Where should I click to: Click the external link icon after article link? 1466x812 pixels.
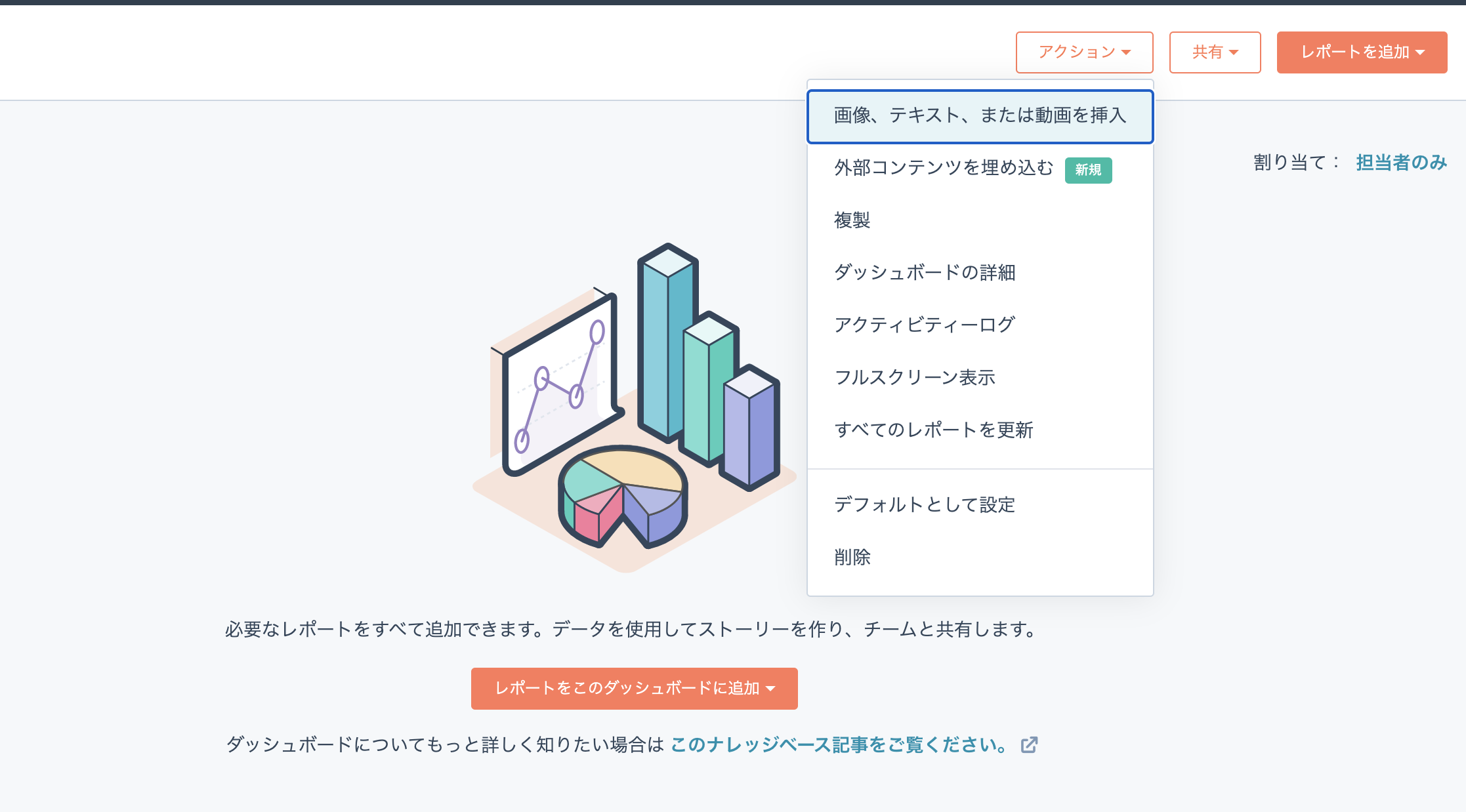1029,745
